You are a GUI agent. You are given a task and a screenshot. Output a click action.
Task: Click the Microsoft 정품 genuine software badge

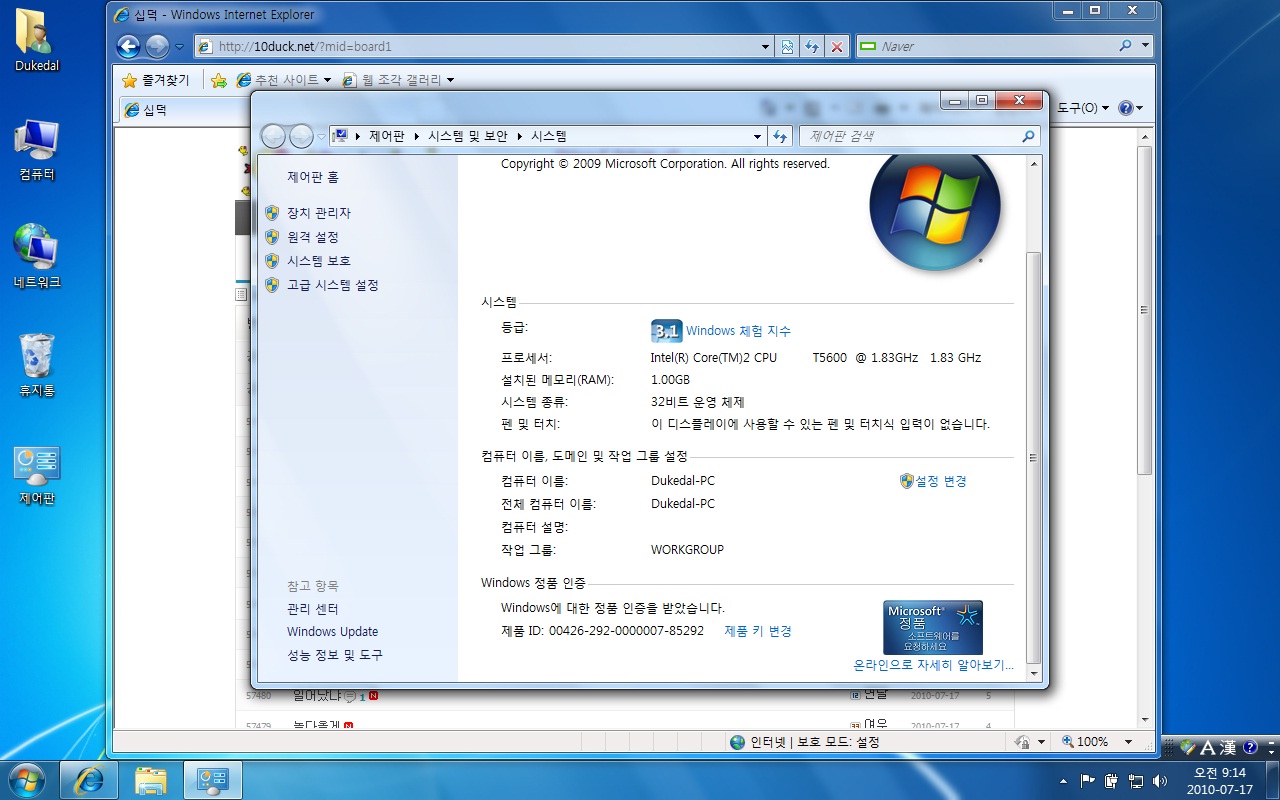[933, 627]
